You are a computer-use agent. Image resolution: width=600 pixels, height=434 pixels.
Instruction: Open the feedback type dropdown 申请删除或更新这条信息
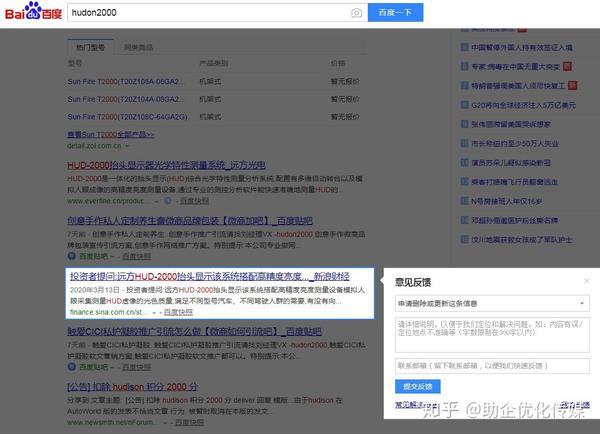pos(492,303)
